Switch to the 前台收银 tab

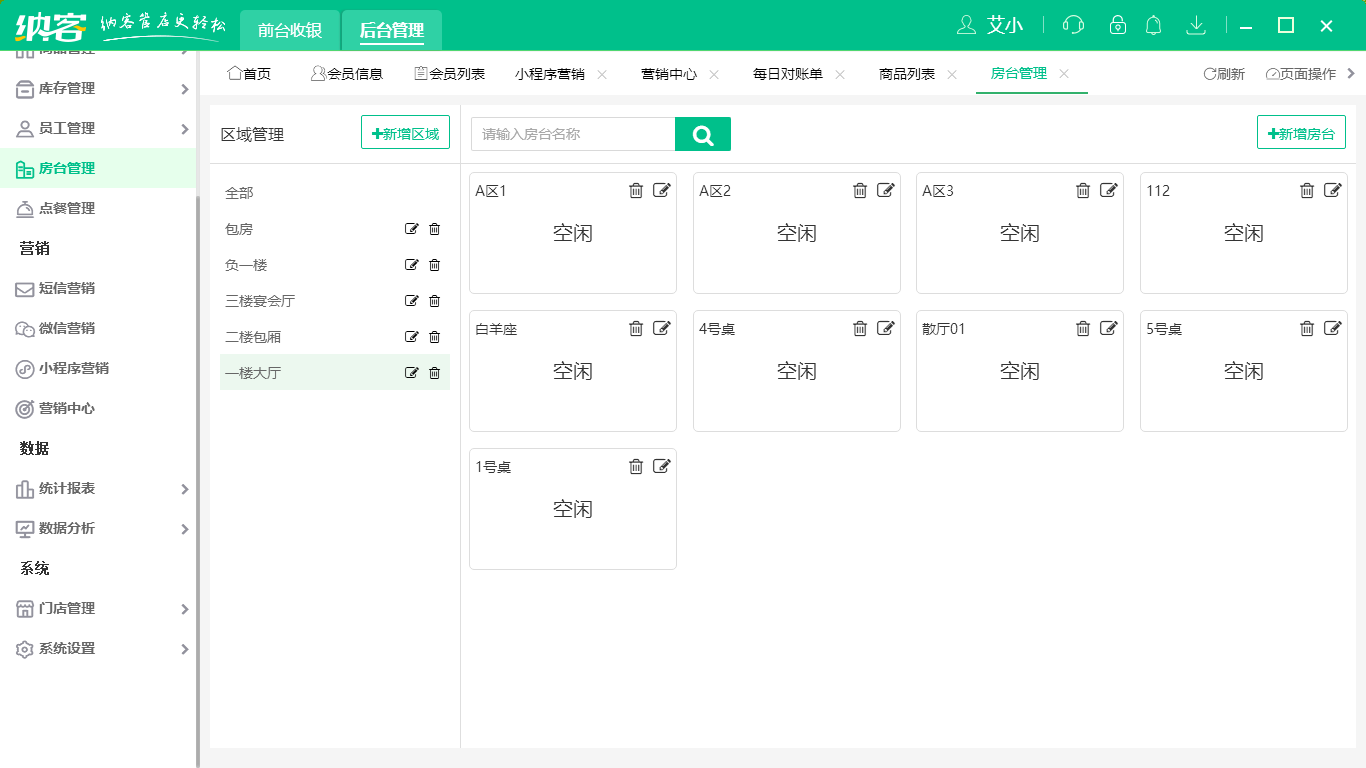click(290, 30)
